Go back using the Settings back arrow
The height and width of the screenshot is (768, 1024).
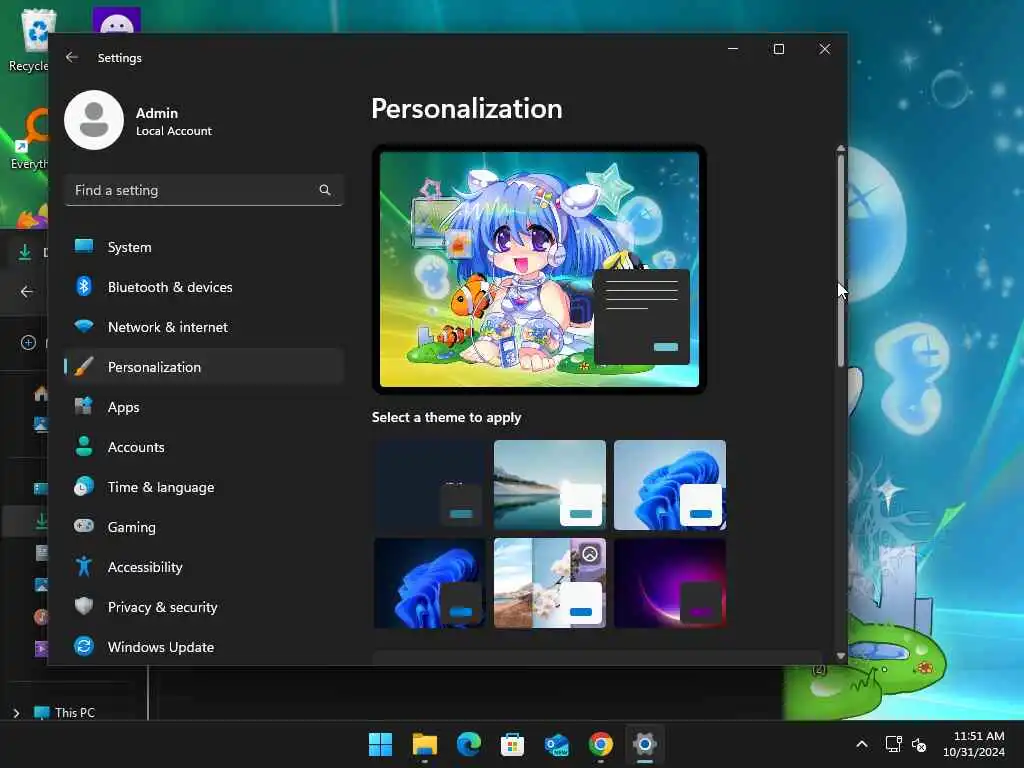[72, 57]
